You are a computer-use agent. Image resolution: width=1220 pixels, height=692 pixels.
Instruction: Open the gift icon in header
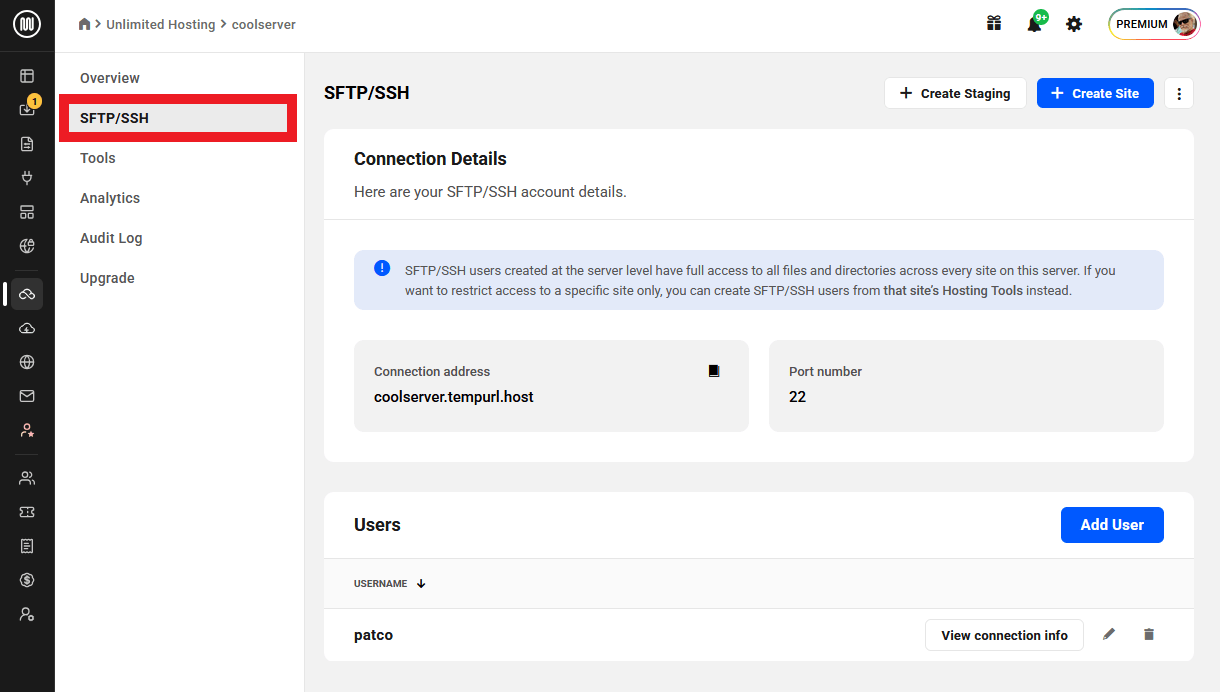[x=994, y=24]
